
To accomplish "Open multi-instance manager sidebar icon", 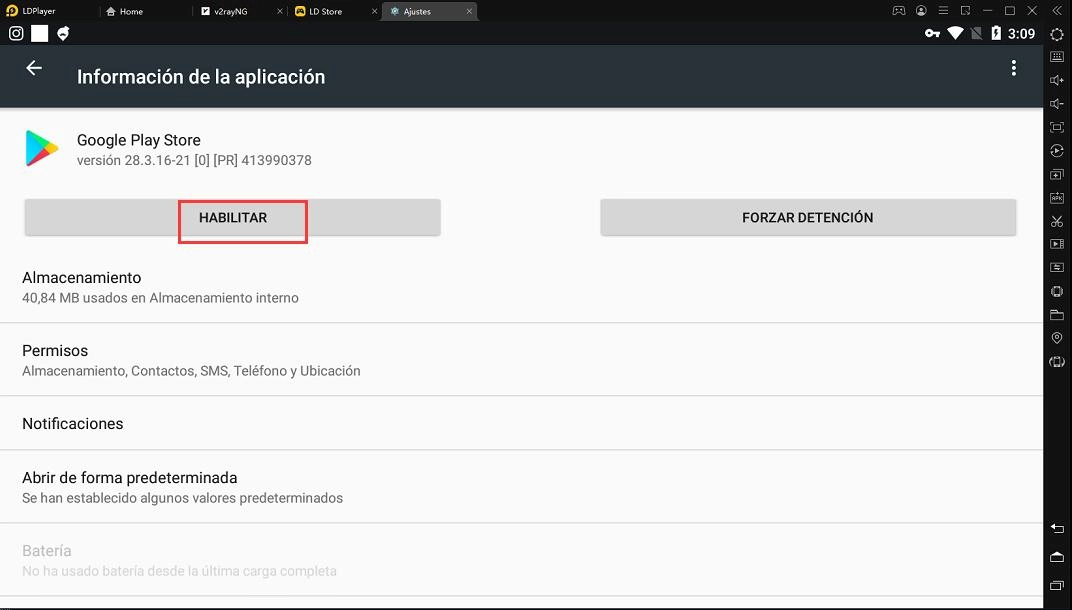I will pyautogui.click(x=1056, y=174).
